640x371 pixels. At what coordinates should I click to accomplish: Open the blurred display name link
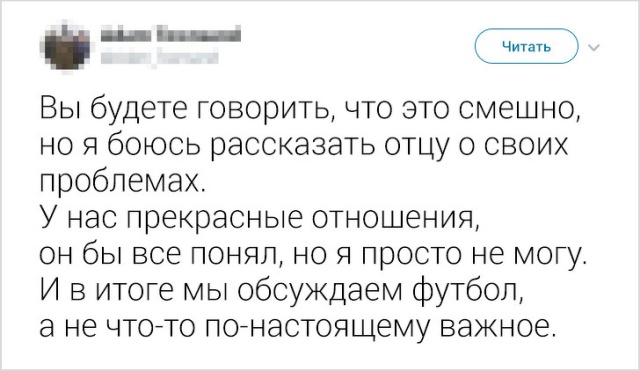coord(171,34)
